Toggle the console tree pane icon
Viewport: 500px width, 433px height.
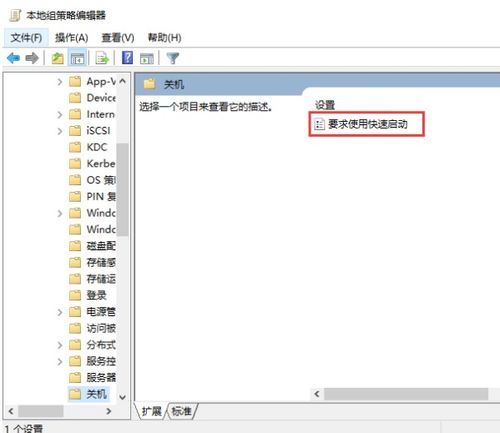pos(77,58)
